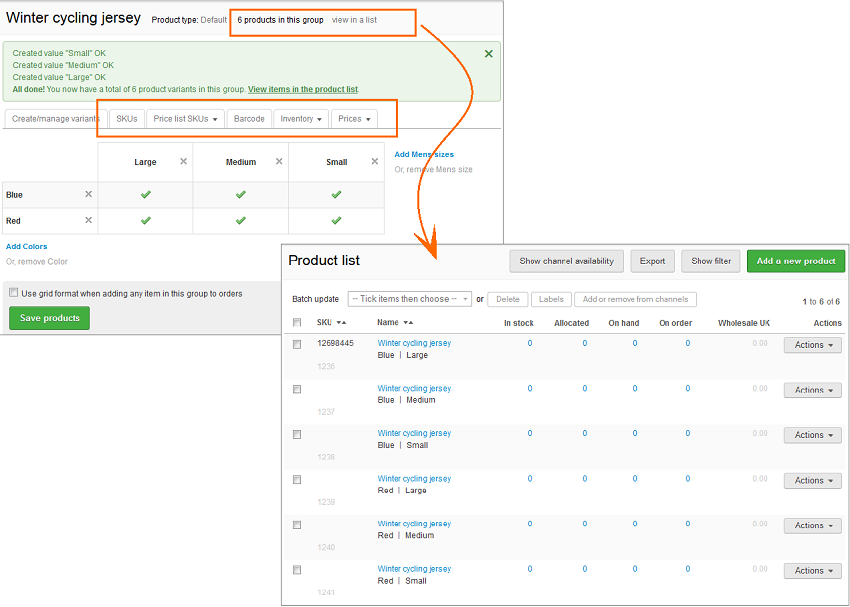850x607 pixels.
Task: Toggle the Blue Large variant checkmark
Action: click(x=145, y=195)
